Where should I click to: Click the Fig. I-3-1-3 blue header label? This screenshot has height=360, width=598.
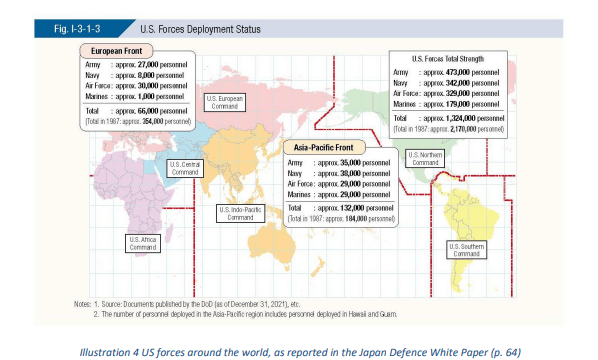tap(77, 29)
